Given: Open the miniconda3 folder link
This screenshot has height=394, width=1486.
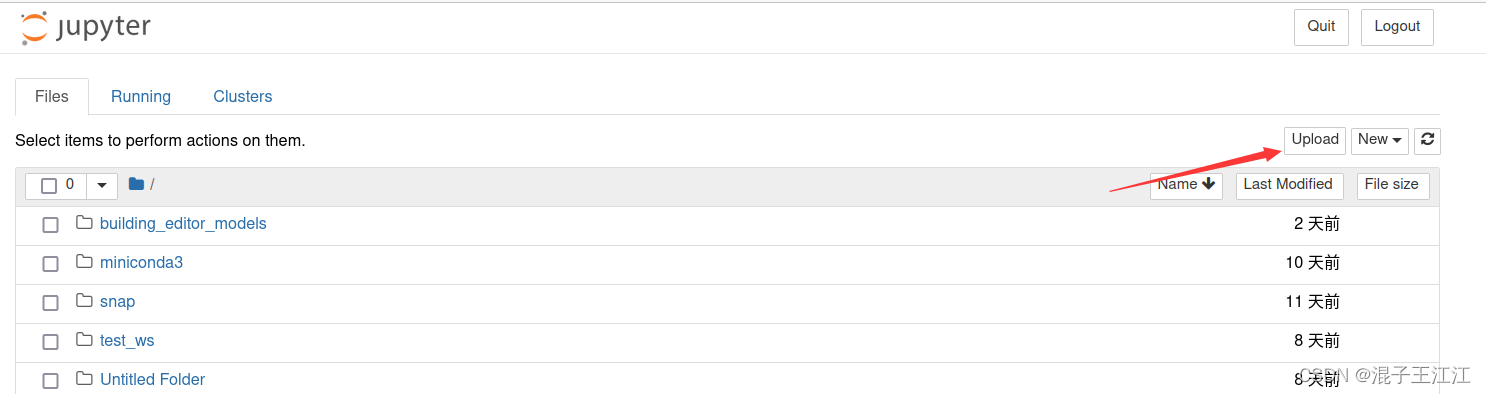Looking at the screenshot, I should pos(141,263).
